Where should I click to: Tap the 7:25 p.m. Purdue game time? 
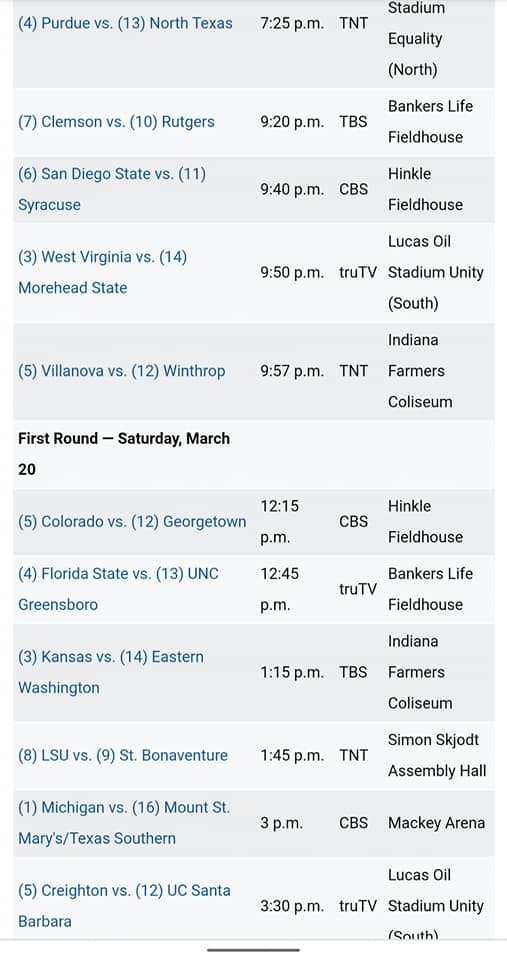[x=292, y=23]
